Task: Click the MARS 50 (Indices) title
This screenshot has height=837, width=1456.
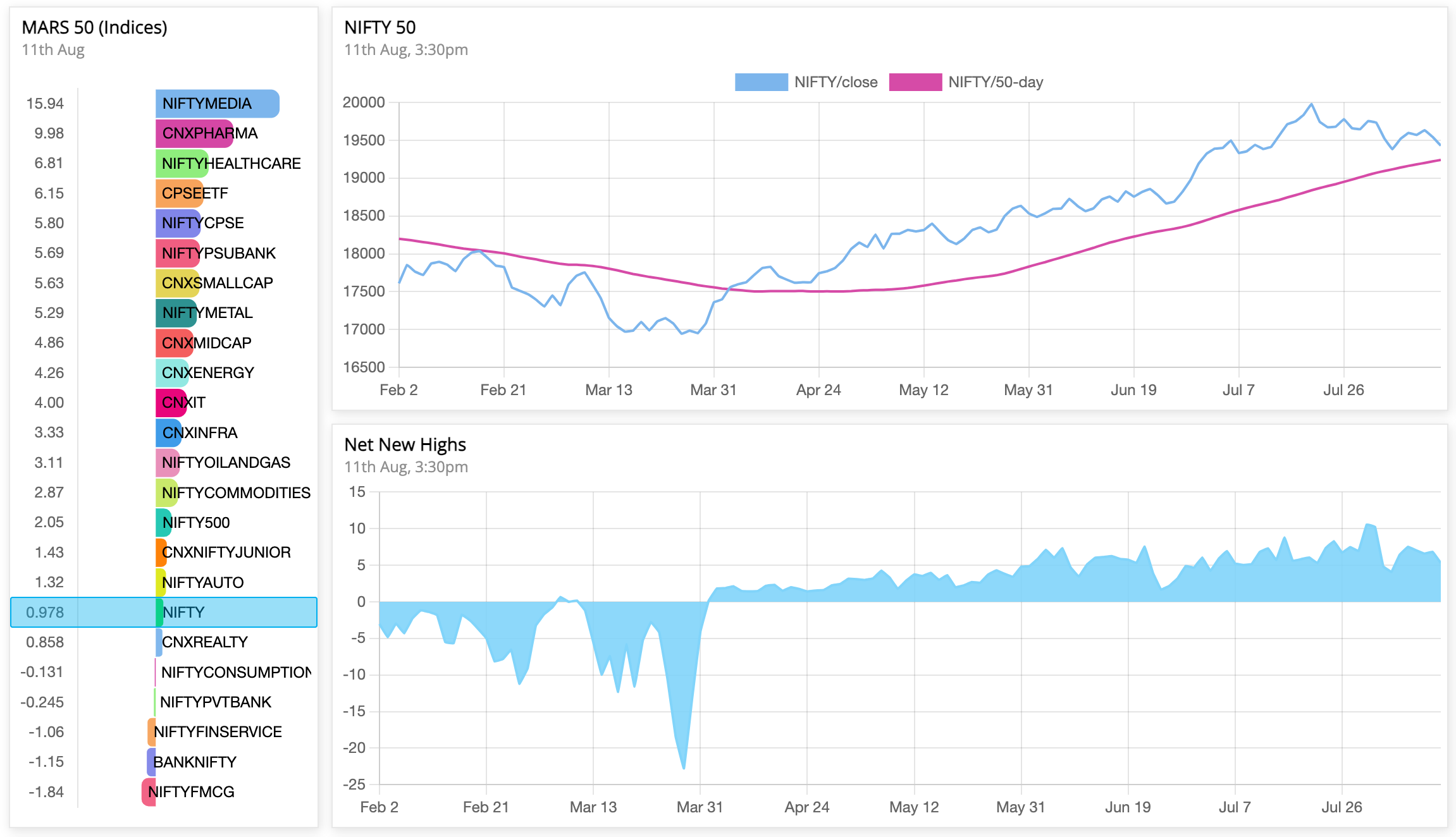Action: 94,27
